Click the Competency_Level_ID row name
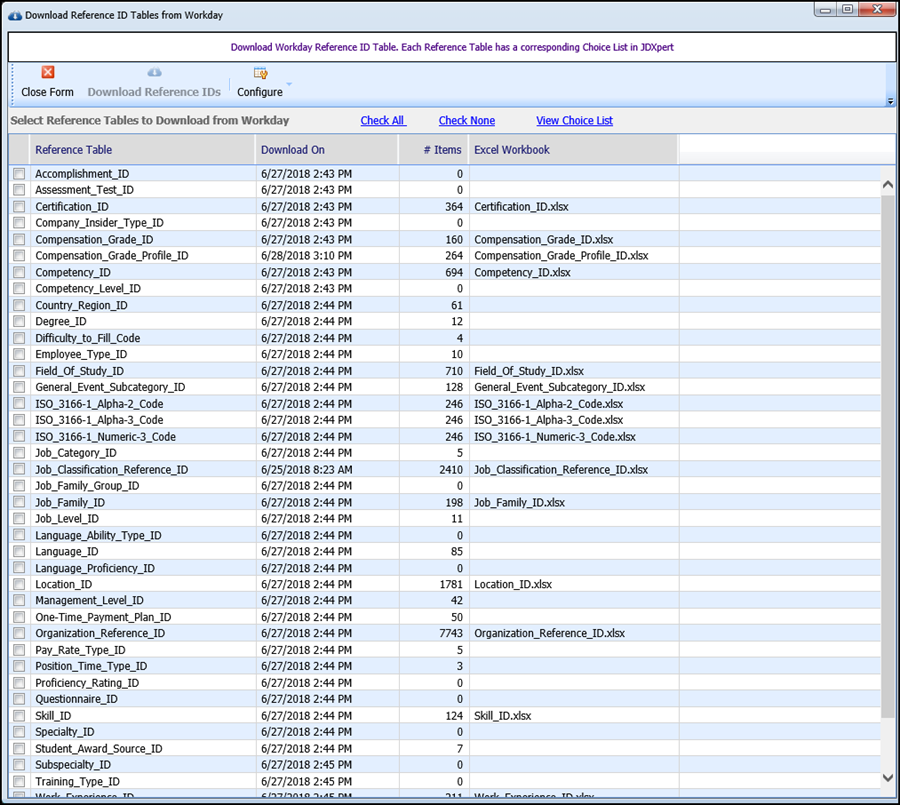900x805 pixels. pyautogui.click(x=88, y=288)
